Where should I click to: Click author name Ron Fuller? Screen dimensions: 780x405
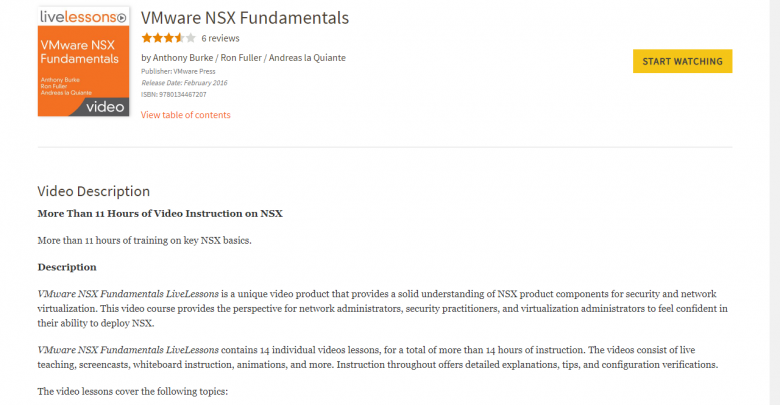click(x=241, y=58)
